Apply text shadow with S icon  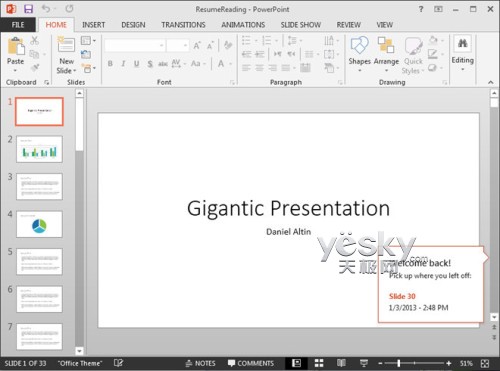[150, 64]
